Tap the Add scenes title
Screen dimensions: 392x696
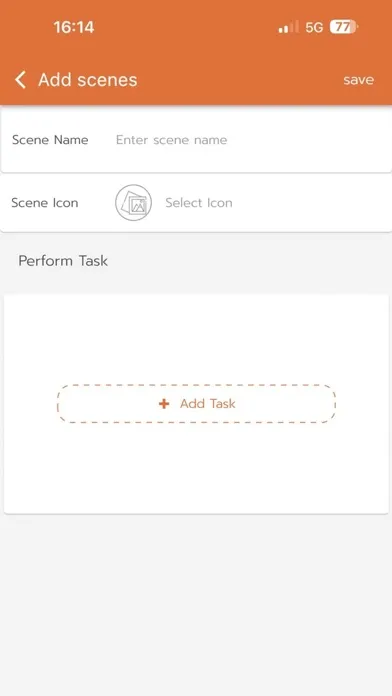pyautogui.click(x=88, y=80)
